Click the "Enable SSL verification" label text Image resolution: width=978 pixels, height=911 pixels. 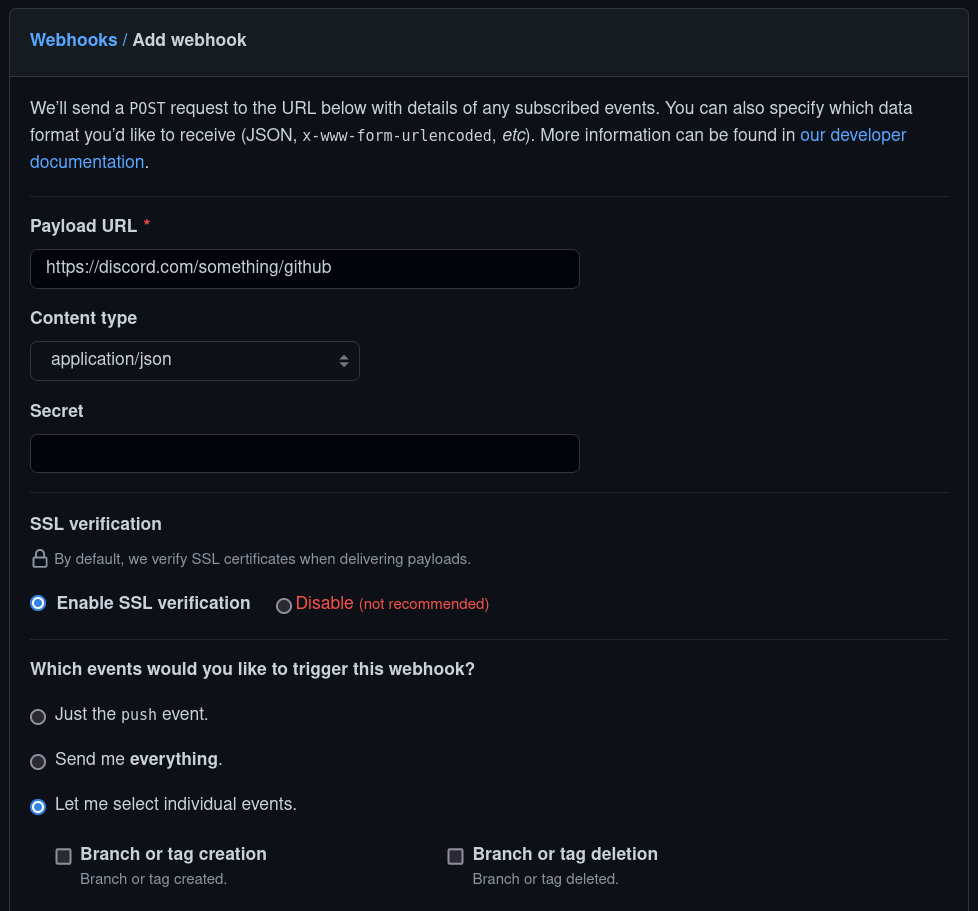pos(153,603)
